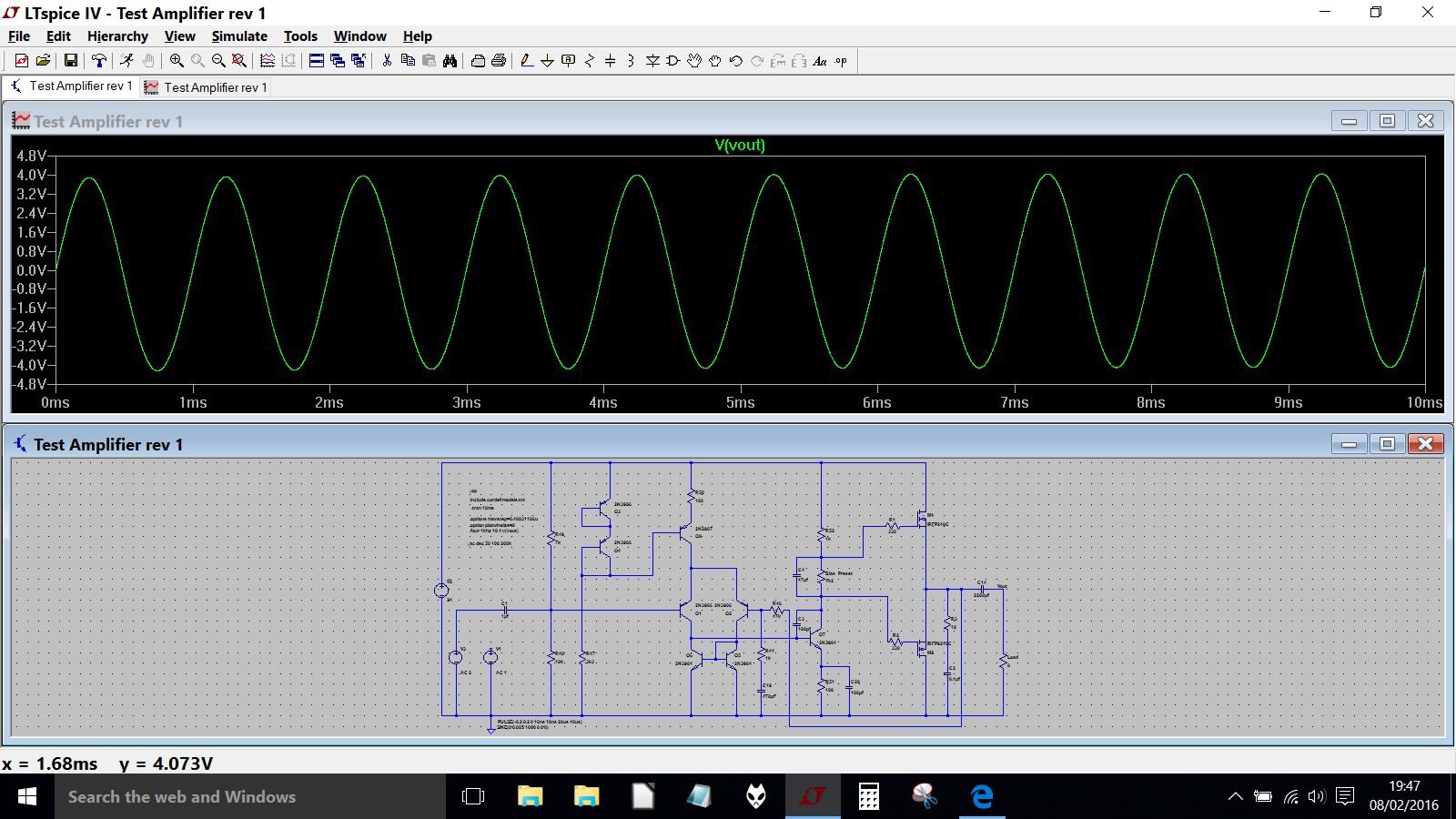Viewport: 1456px width, 819px height.
Task: Select the Cut scissors tool
Action: (387, 61)
